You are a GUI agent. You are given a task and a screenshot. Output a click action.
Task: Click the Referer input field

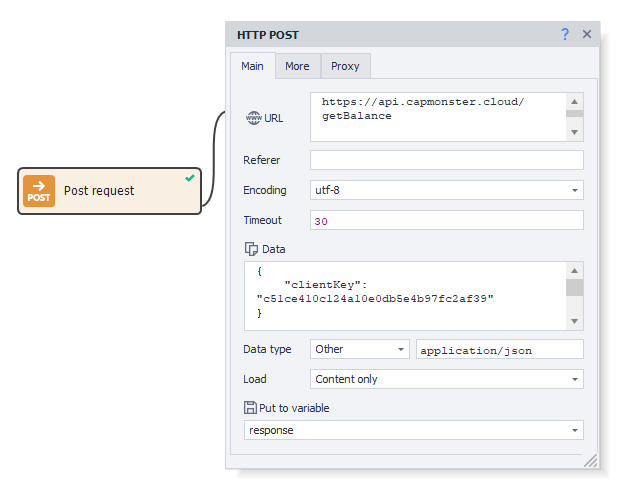(446, 160)
